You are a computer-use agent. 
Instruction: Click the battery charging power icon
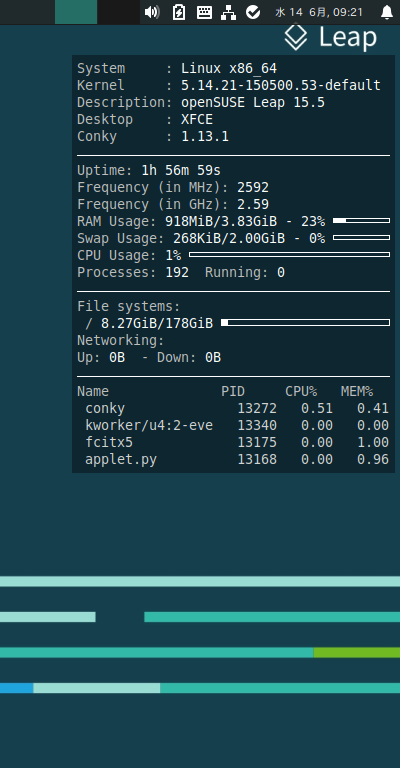(x=179, y=12)
